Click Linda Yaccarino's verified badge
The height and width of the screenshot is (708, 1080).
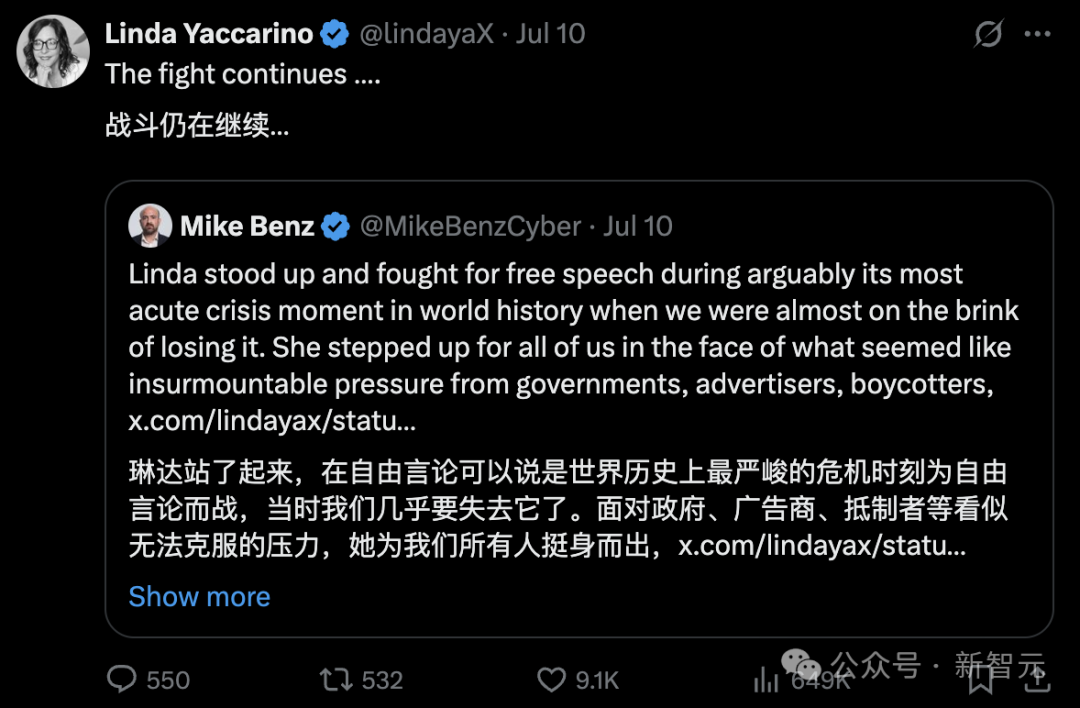pos(335,34)
